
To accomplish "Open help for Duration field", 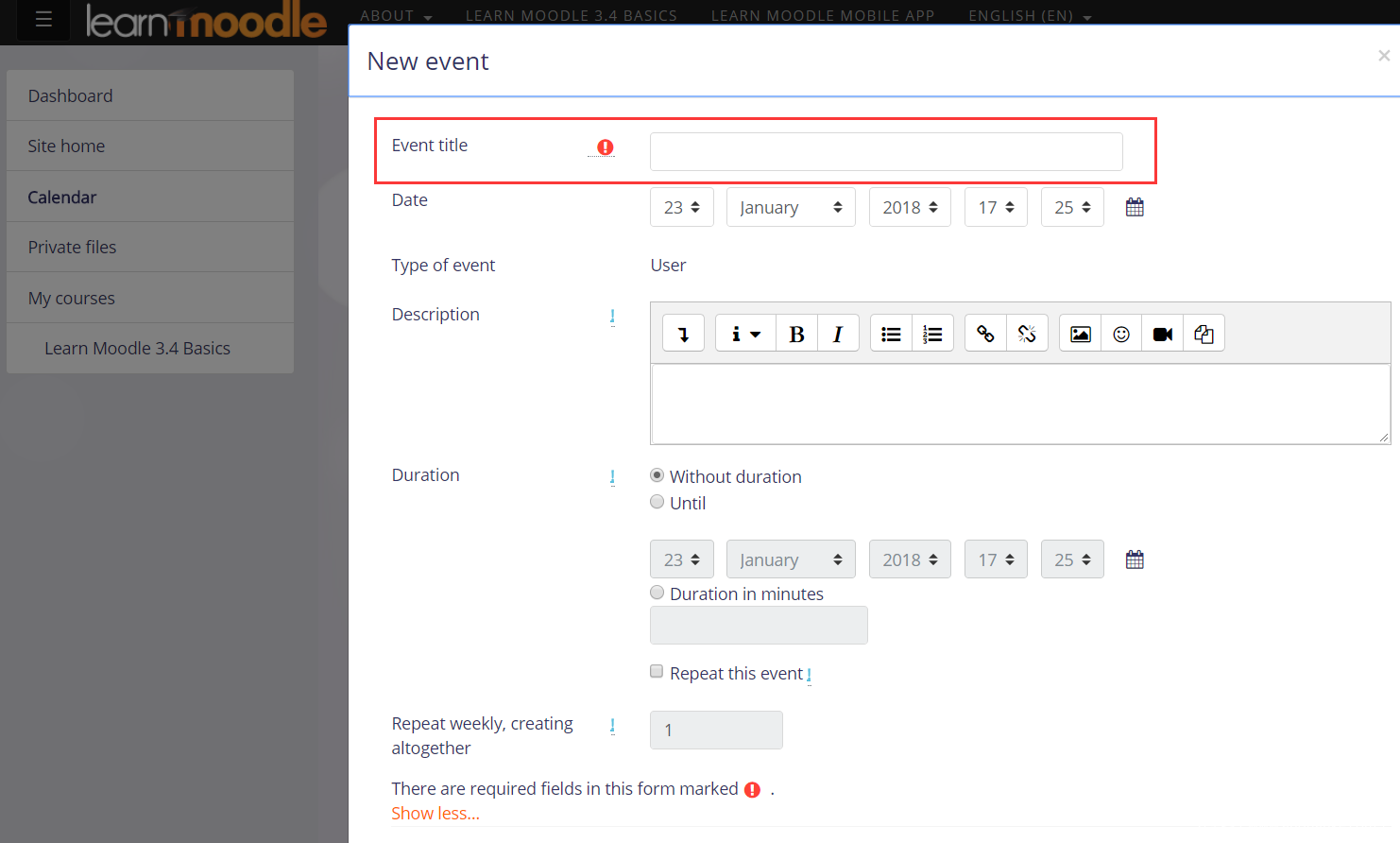I will point(612,477).
